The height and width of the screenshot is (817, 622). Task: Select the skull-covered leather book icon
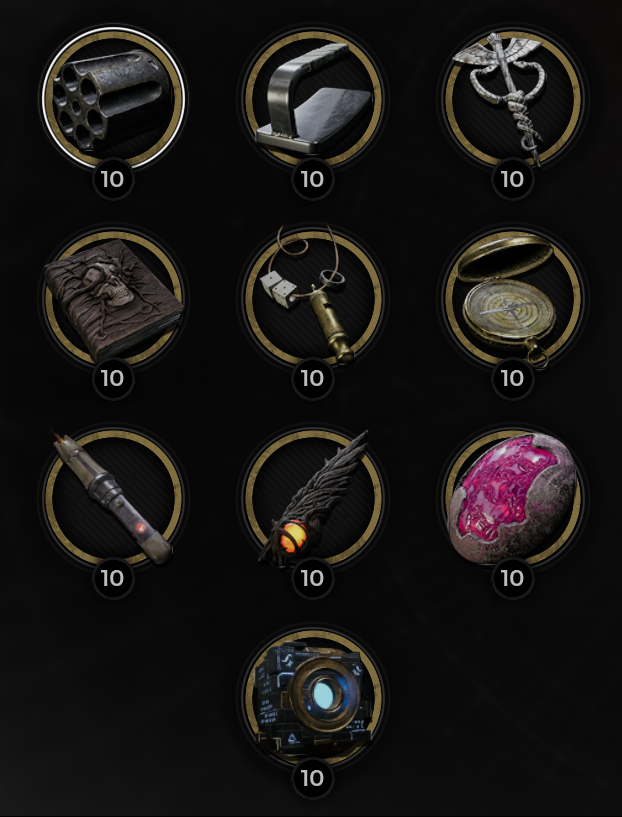[x=114, y=298]
